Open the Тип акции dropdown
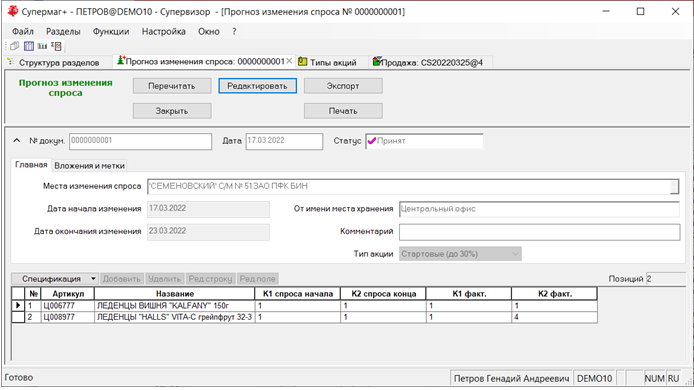694x390 pixels. 515,254
